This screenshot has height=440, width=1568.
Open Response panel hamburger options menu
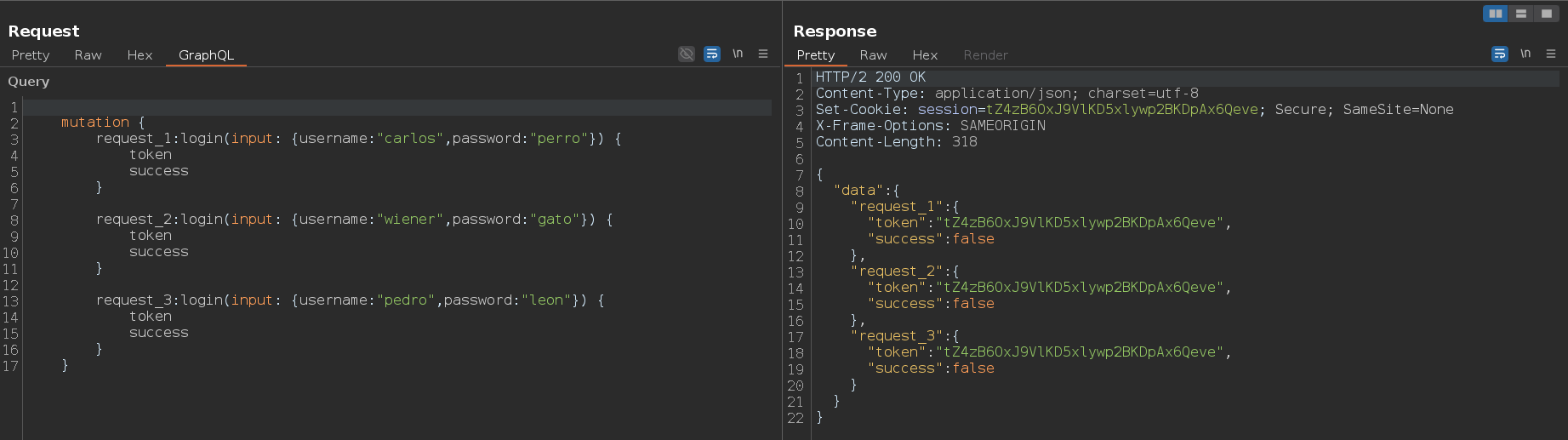click(x=1551, y=54)
